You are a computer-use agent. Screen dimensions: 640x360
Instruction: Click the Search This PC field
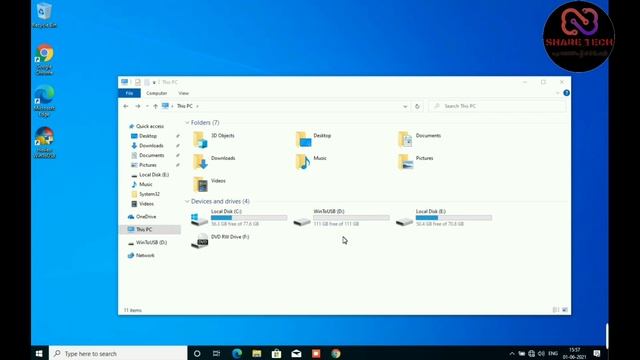(x=497, y=106)
